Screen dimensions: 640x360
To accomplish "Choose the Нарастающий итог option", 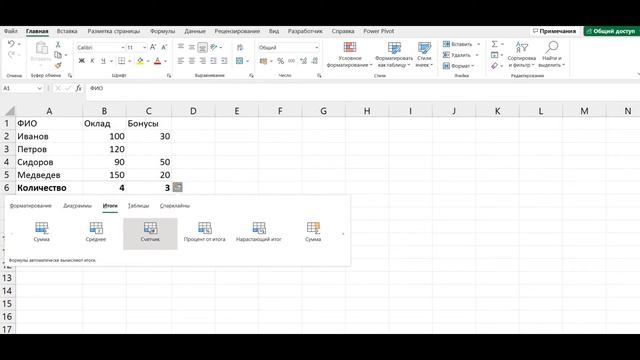I will tap(259, 232).
